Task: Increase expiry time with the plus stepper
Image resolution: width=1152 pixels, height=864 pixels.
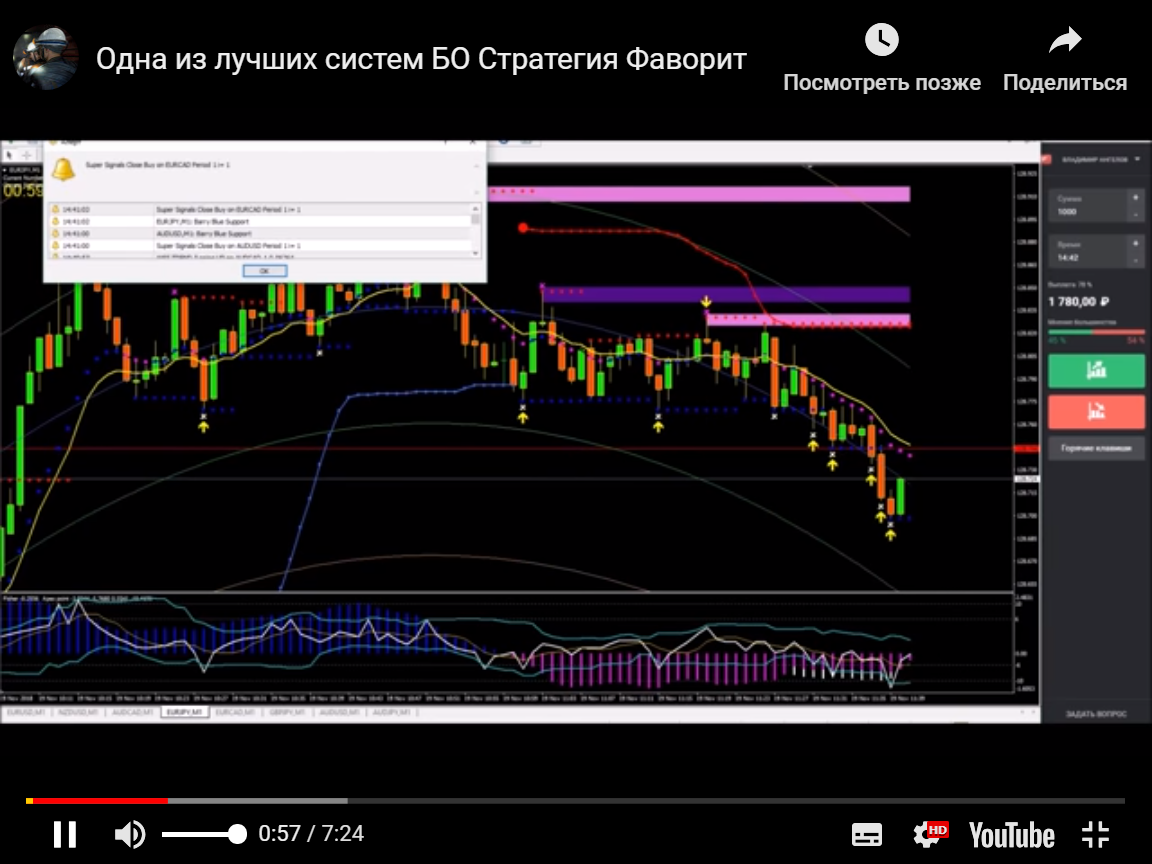Action: (x=1136, y=243)
